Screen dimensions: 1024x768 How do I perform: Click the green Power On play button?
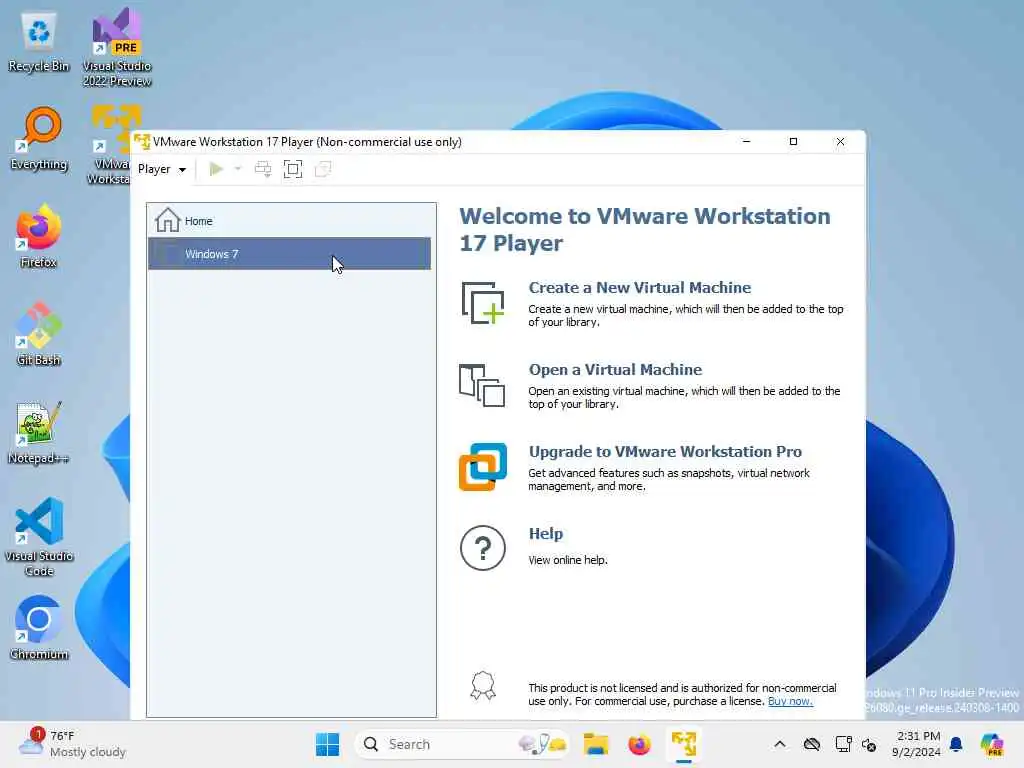[x=216, y=169]
